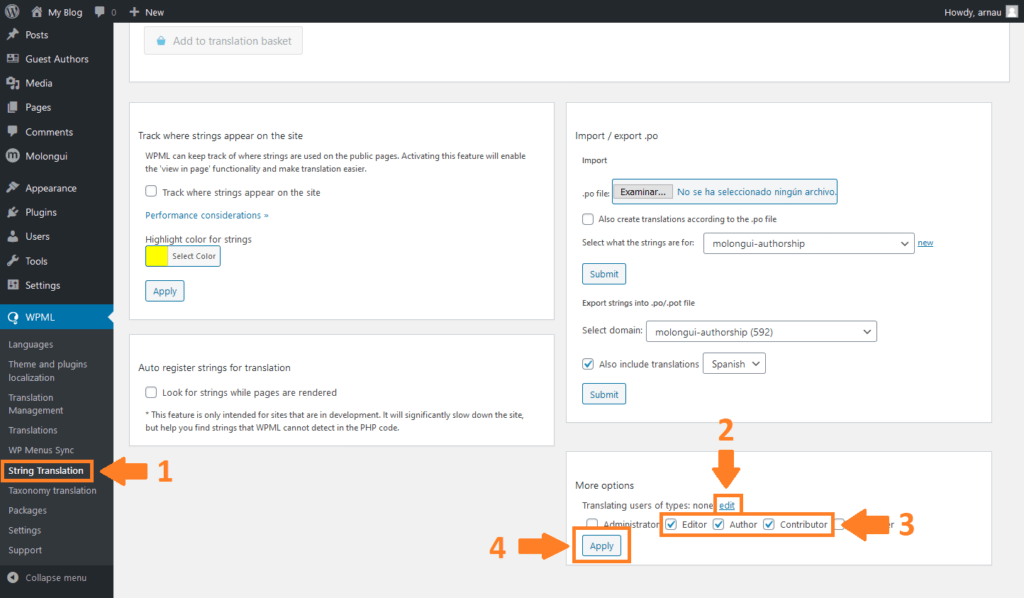1024x598 pixels.
Task: Click New in the admin bar
Action: [155, 12]
